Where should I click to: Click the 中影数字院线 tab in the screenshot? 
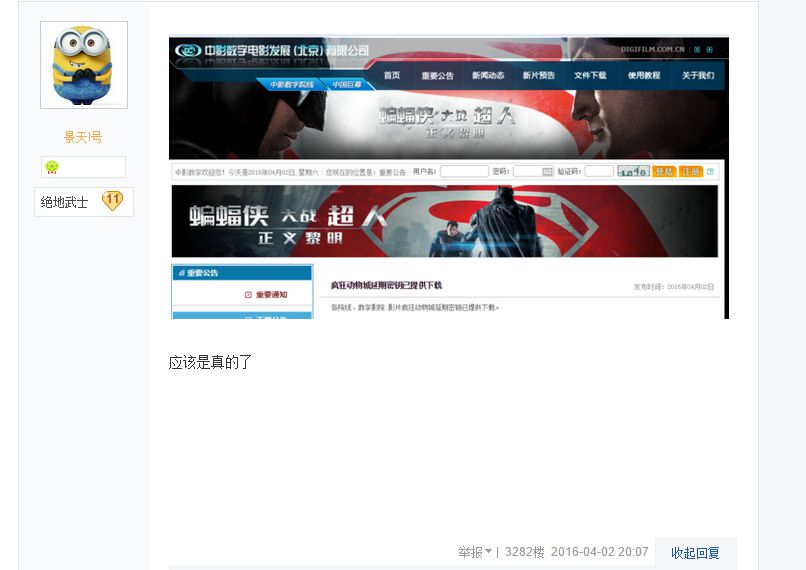click(x=291, y=84)
